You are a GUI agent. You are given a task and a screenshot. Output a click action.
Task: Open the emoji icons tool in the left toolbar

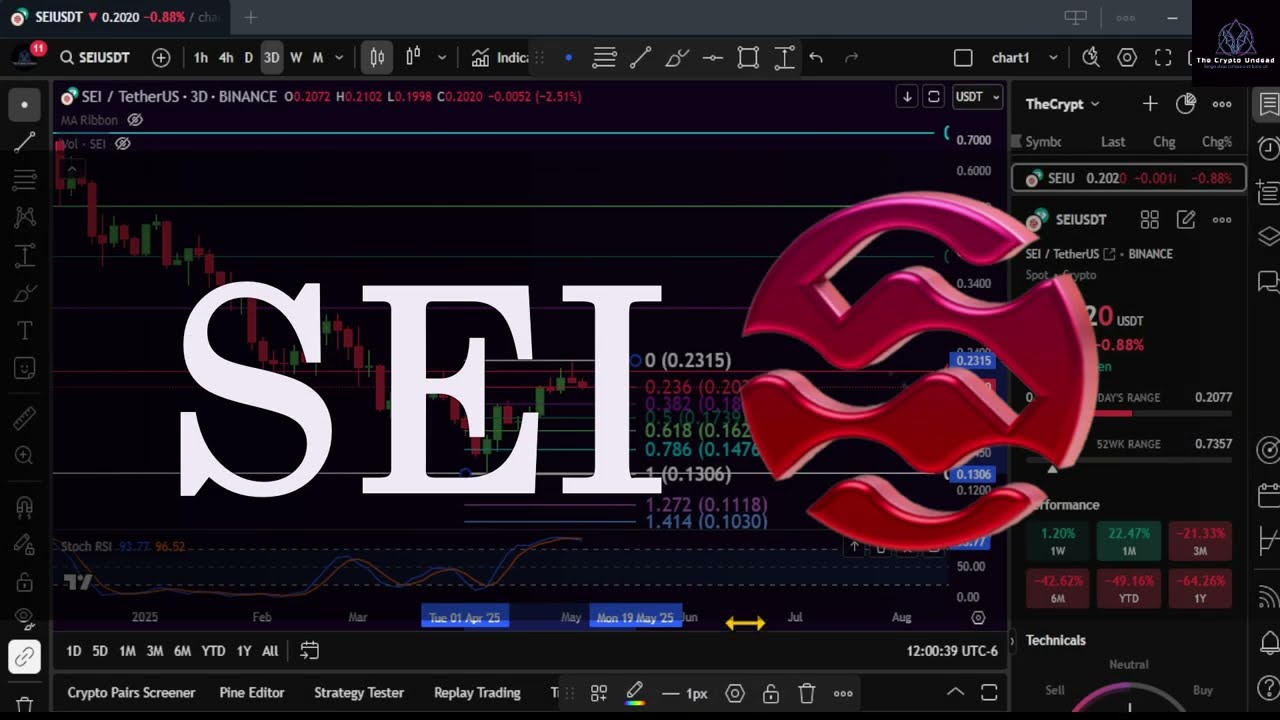click(x=25, y=369)
